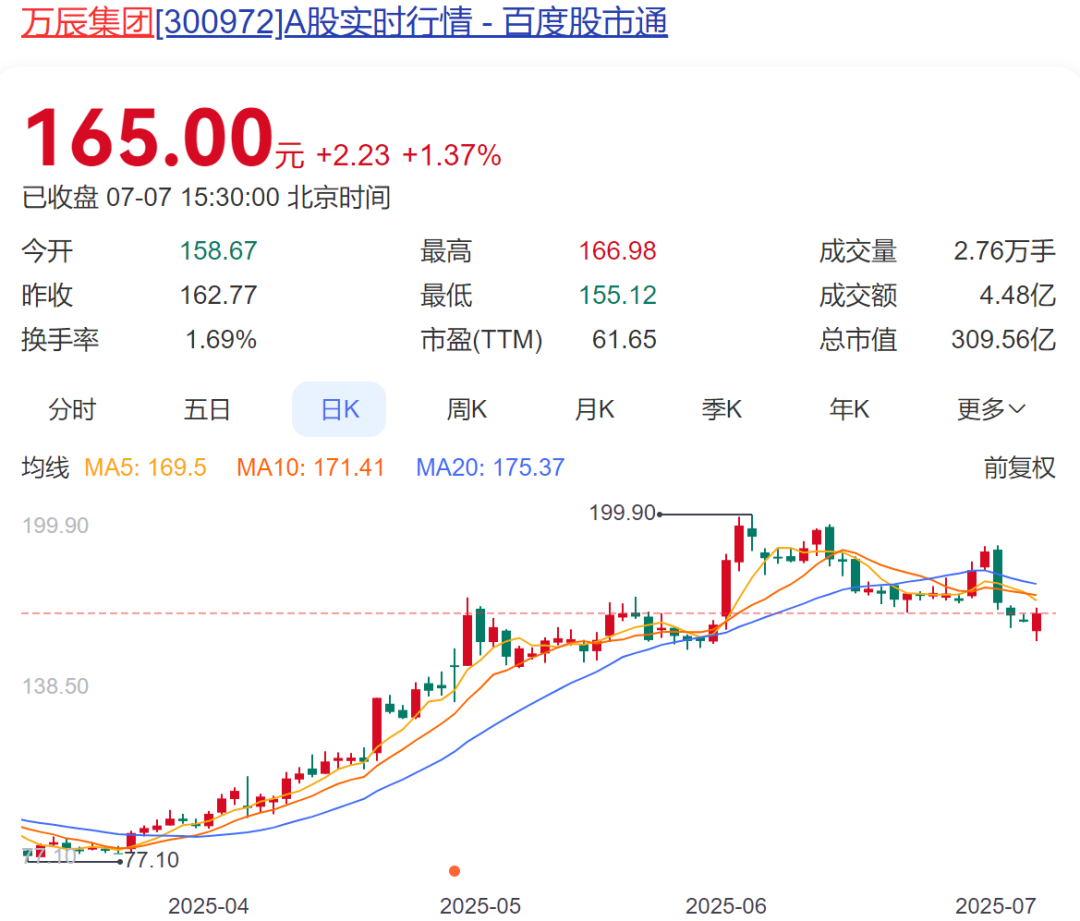1080x921 pixels.
Task: Click the orange event dot below the chart
Action: click(455, 871)
